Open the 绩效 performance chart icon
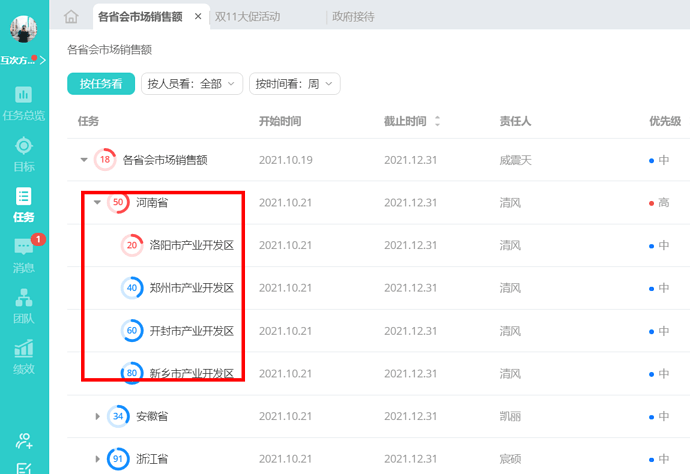This screenshot has height=474, width=690. coord(24,348)
